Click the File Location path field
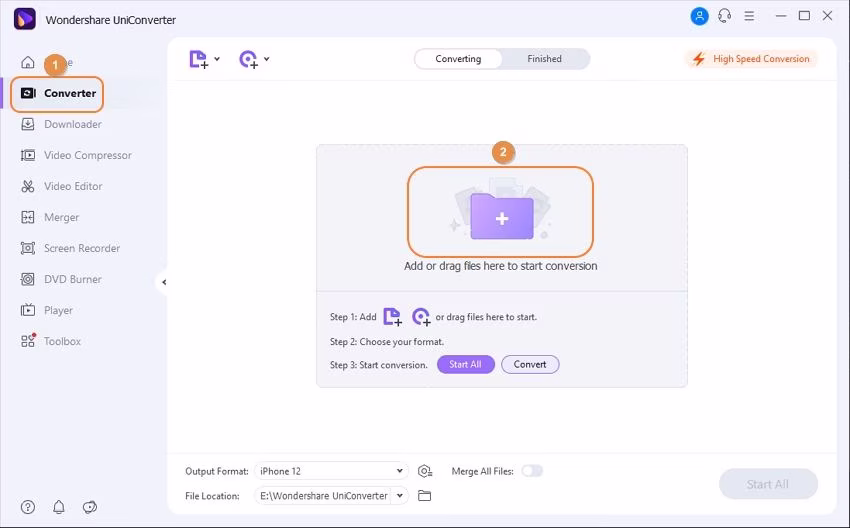The image size is (850, 528). pyautogui.click(x=324, y=495)
